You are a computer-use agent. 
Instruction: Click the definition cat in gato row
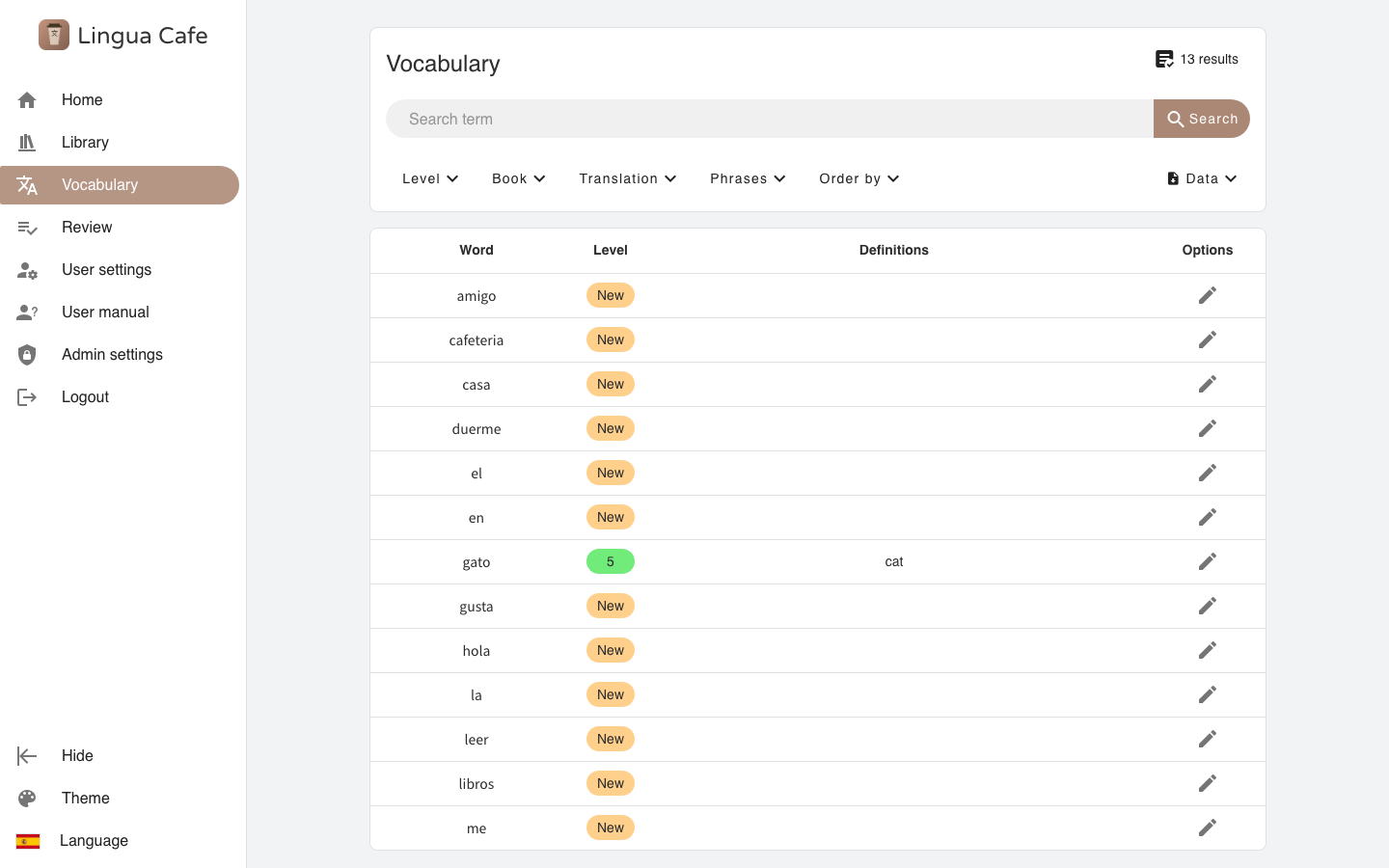(894, 561)
